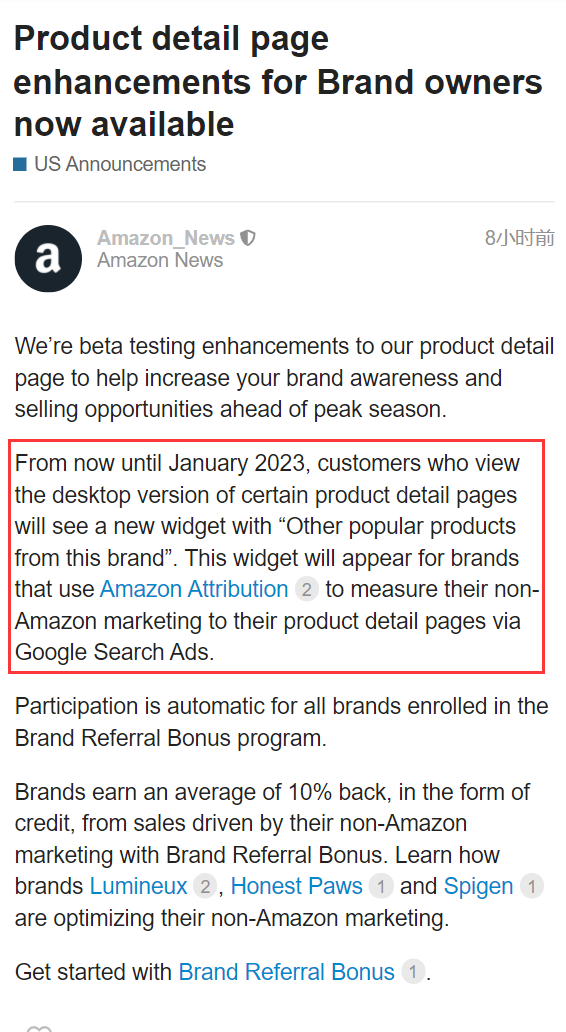Open the Spigen link
The width and height of the screenshot is (566, 1032).
[478, 887]
